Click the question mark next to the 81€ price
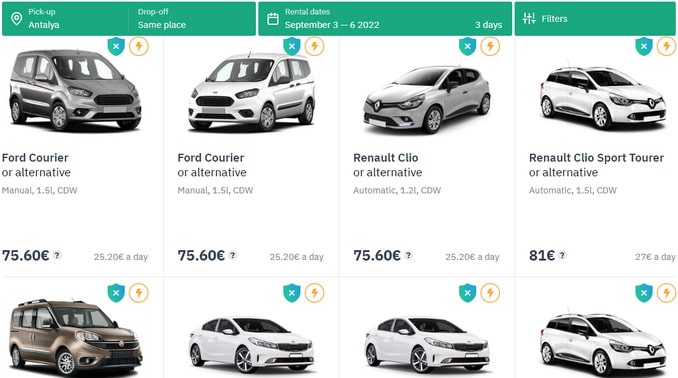 (x=562, y=255)
